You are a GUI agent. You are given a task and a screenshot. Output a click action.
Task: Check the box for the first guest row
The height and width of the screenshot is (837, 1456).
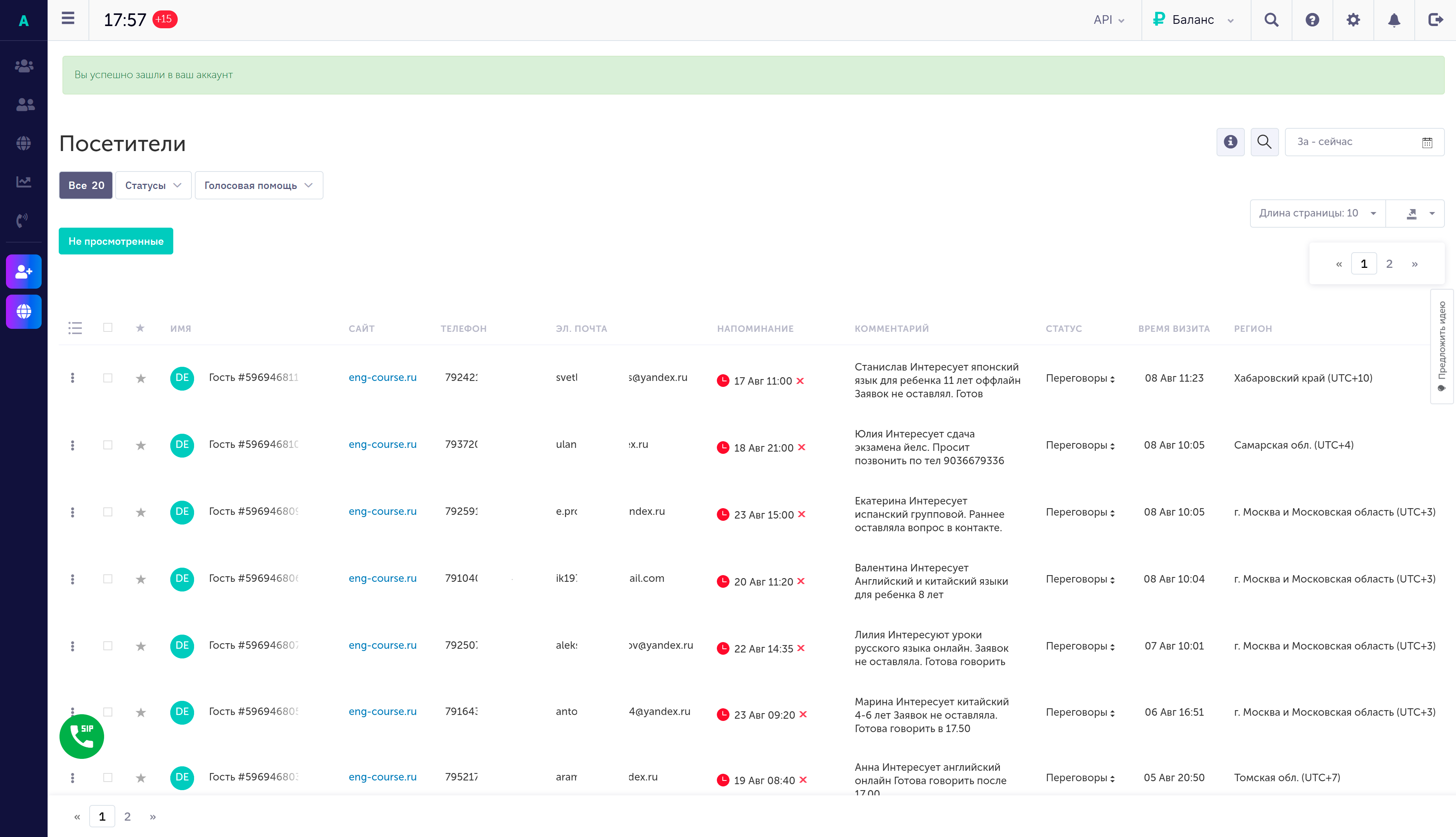coord(107,378)
